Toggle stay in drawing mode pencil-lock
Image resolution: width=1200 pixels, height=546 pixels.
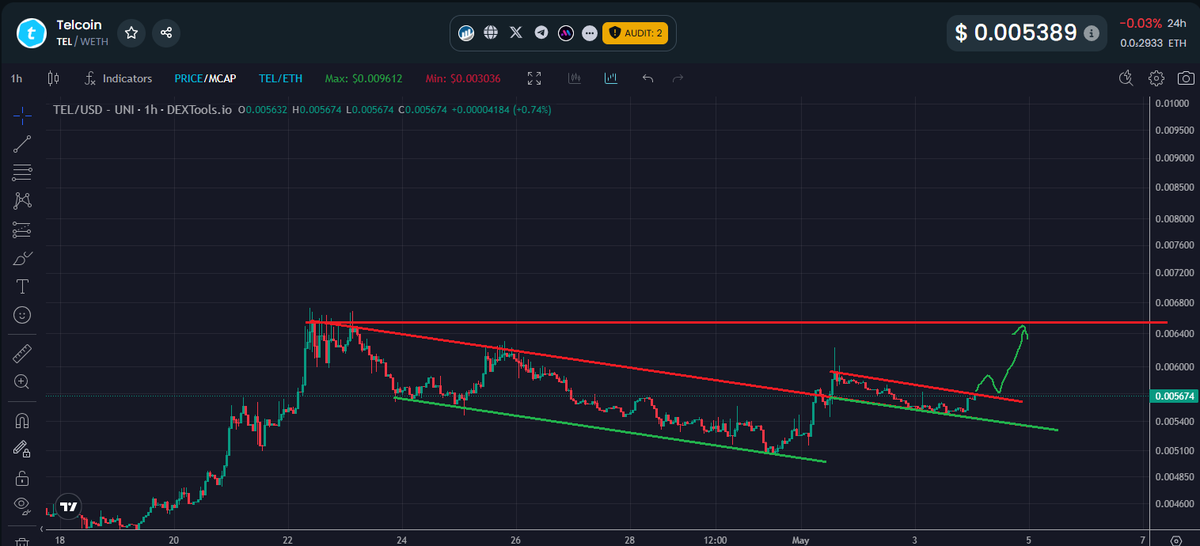click(22, 449)
